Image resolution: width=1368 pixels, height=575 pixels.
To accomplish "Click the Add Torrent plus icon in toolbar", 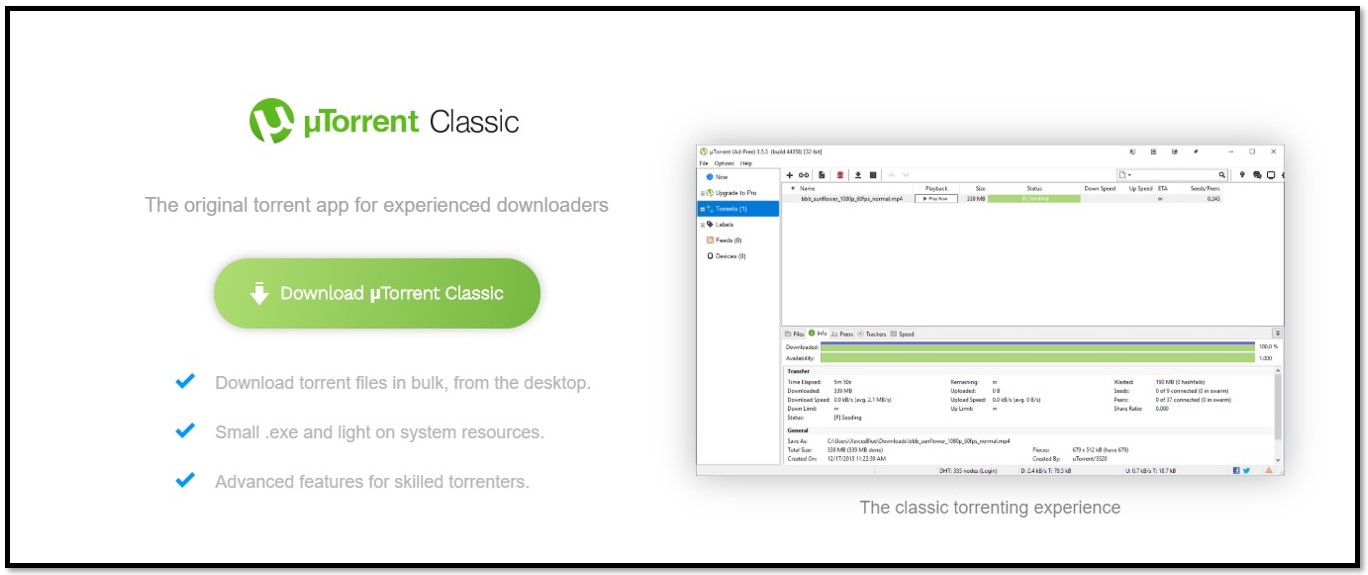I will point(789,175).
